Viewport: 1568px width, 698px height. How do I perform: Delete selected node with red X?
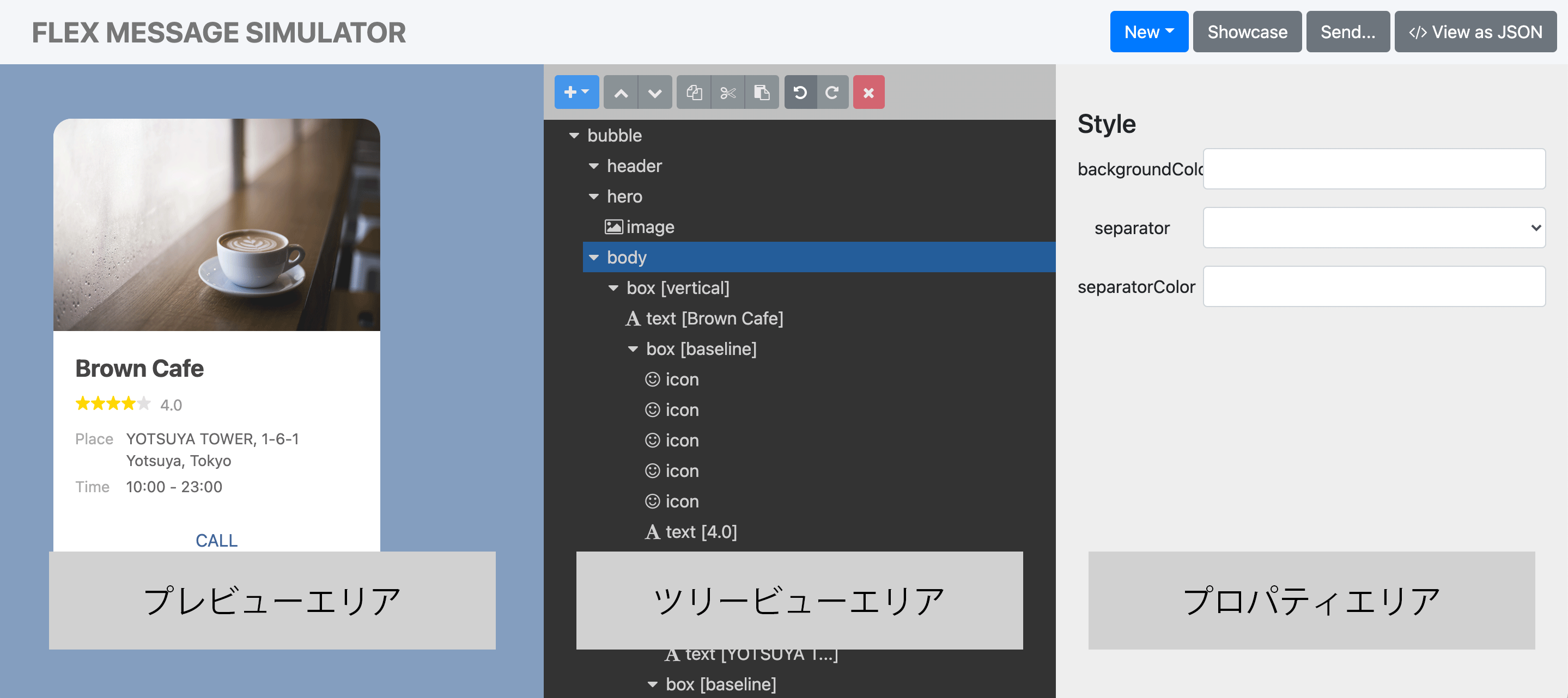[x=868, y=93]
